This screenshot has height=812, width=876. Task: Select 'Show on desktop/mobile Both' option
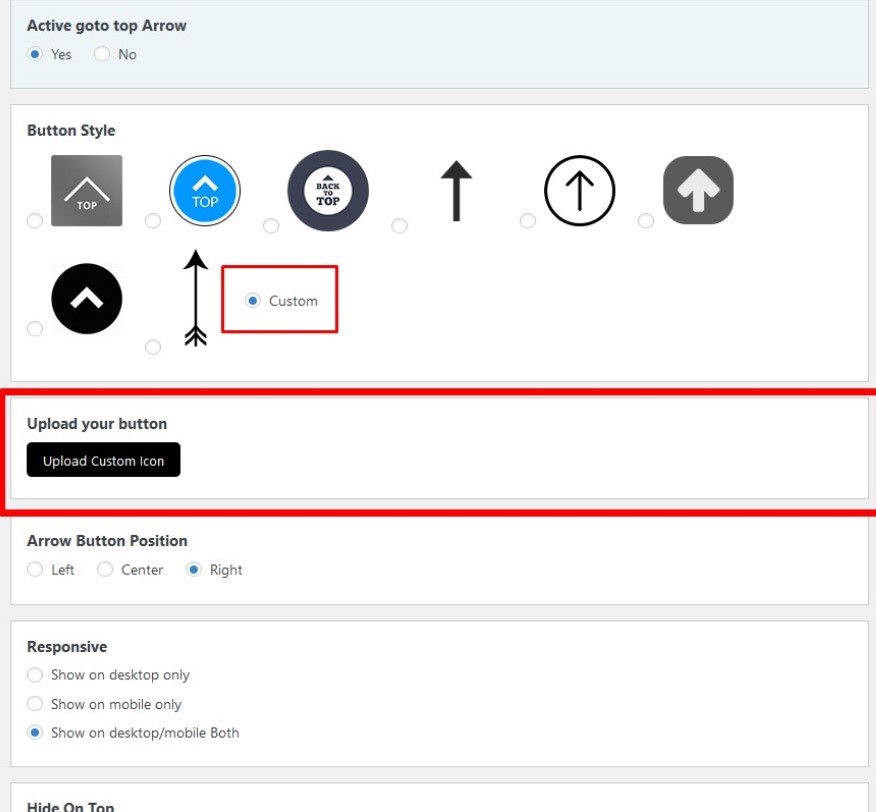click(x=35, y=733)
